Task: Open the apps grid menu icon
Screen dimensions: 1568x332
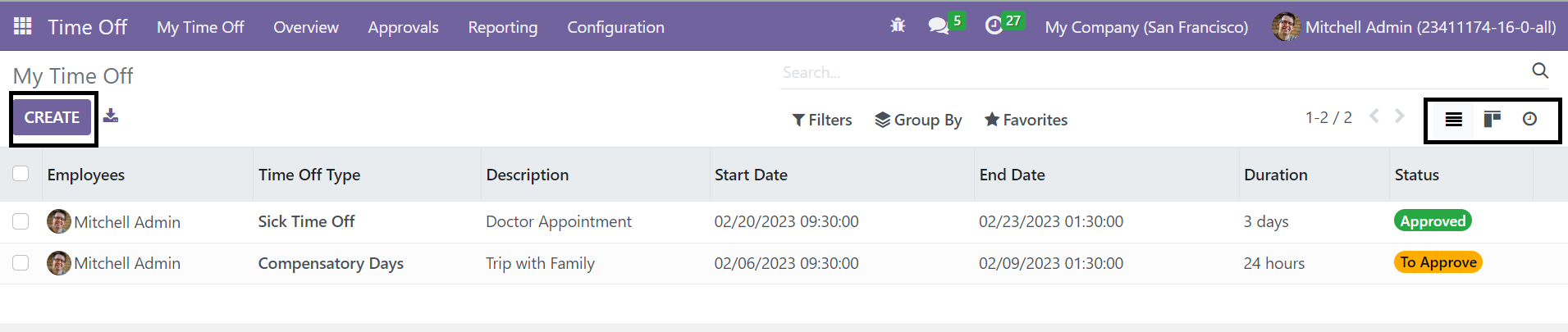Action: coord(23,26)
